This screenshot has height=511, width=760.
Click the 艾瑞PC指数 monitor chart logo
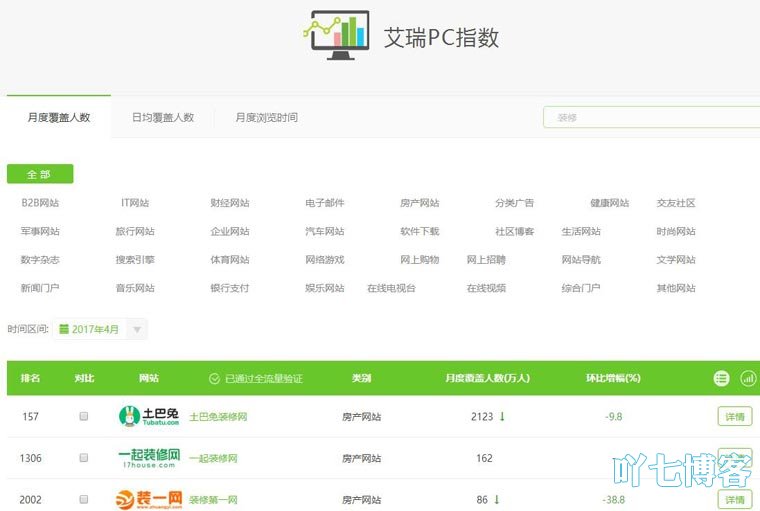(x=335, y=36)
